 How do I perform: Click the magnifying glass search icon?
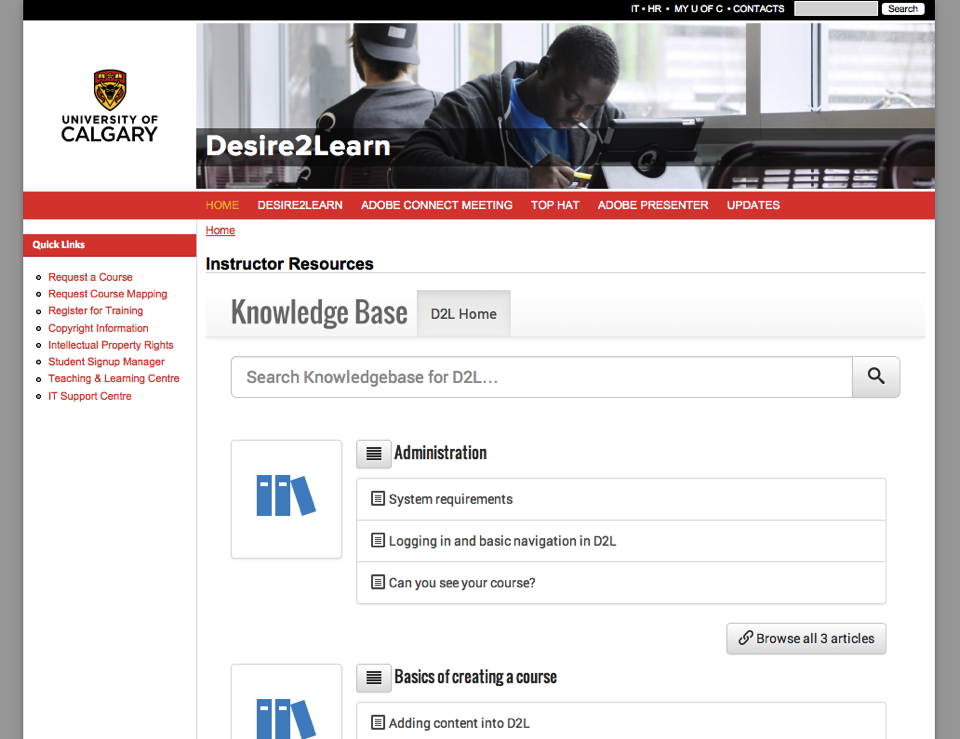tap(875, 377)
